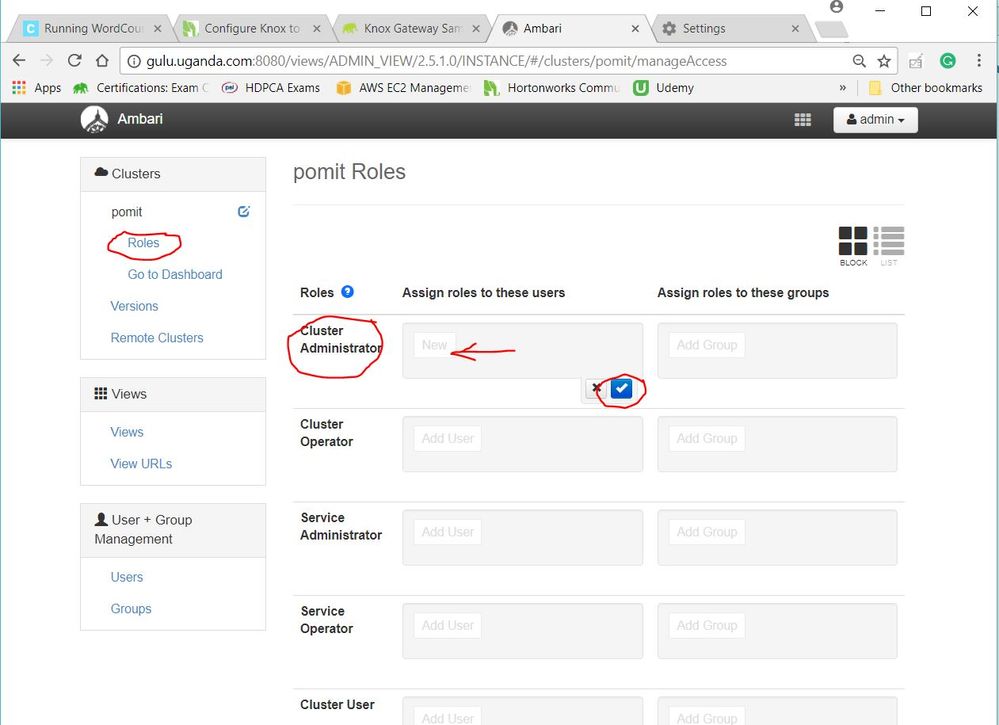The image size is (999, 725).
Task: Open the Roles help question icon
Action: (x=347, y=292)
